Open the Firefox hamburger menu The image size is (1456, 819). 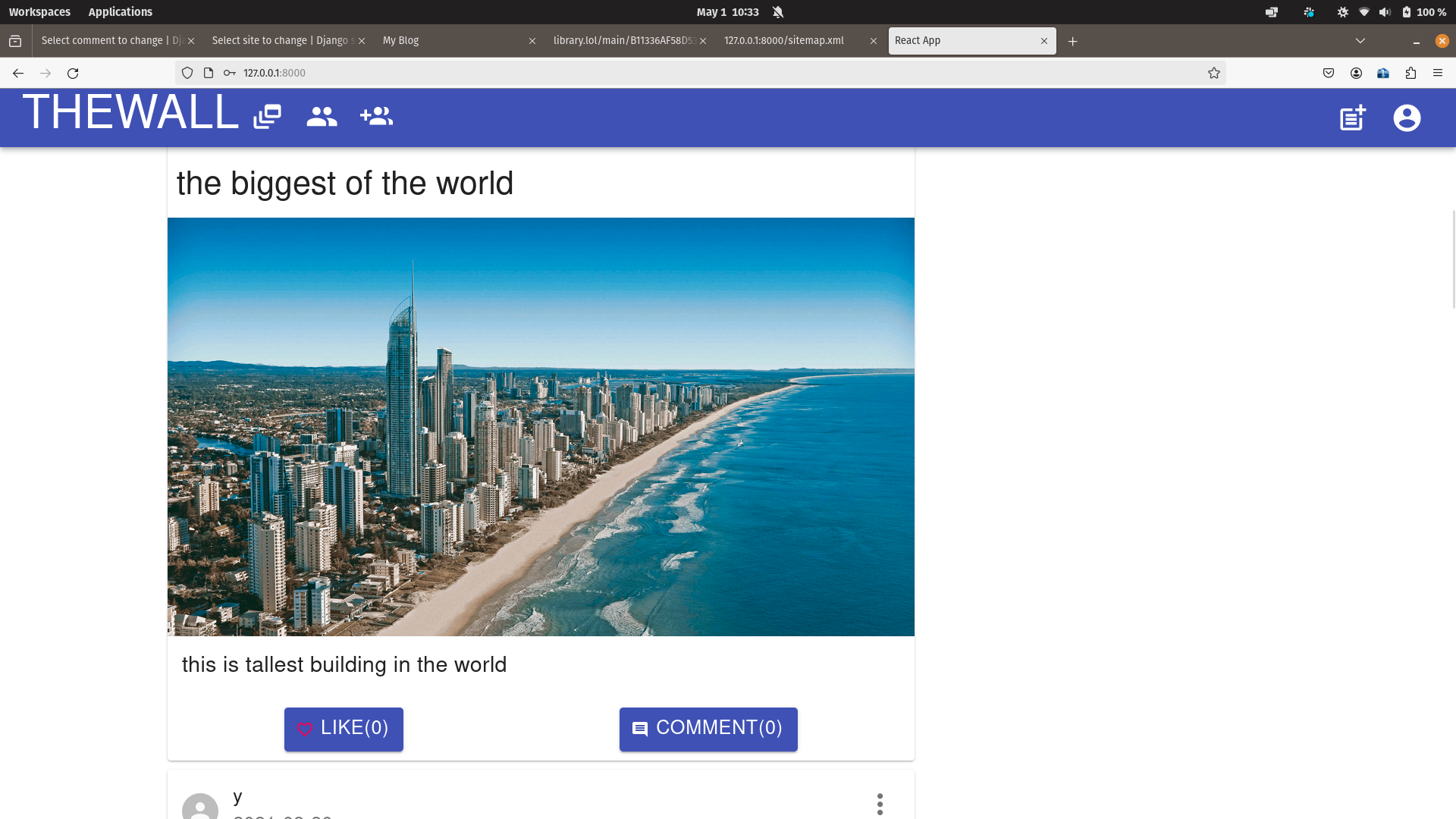1438,73
